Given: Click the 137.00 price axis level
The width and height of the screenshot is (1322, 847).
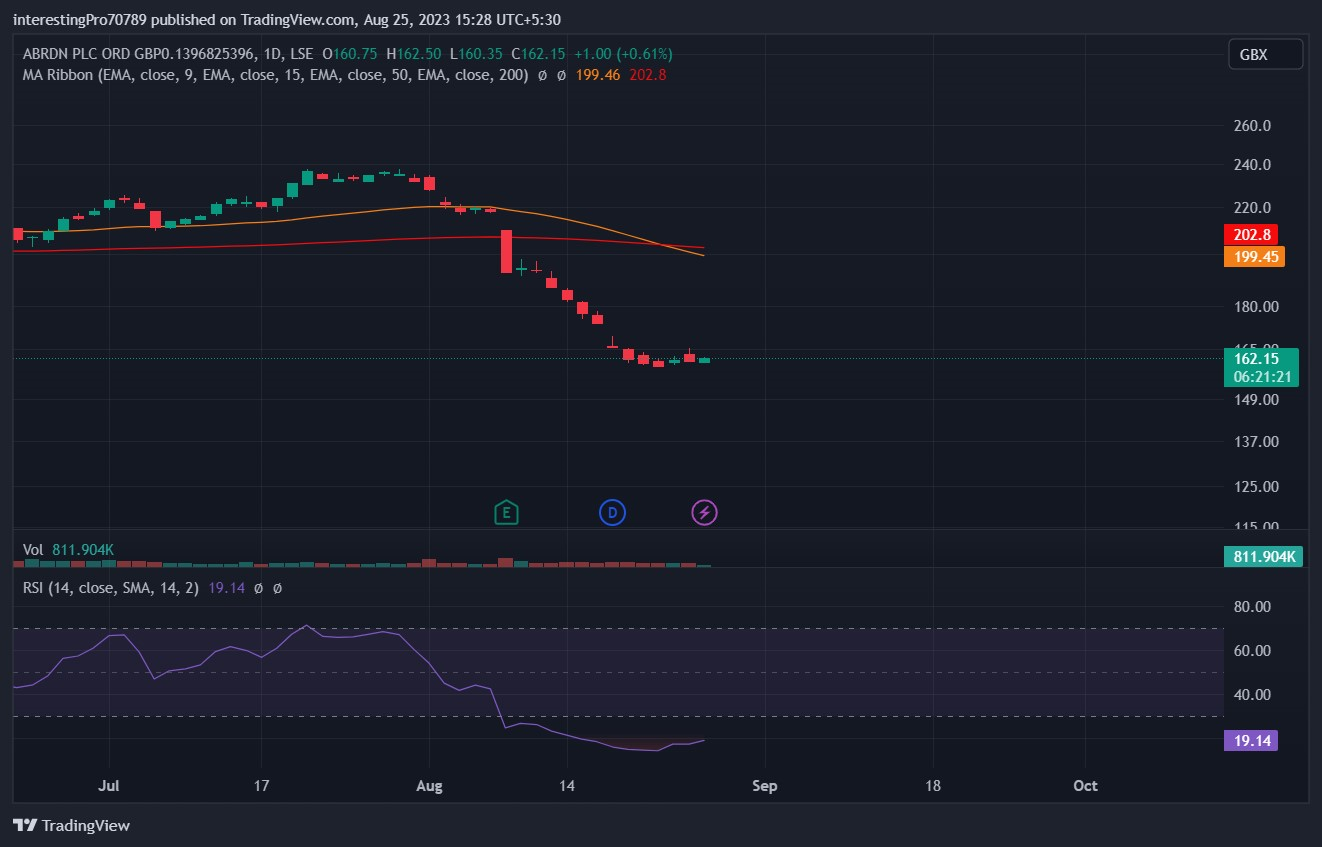Looking at the screenshot, I should (x=1256, y=442).
